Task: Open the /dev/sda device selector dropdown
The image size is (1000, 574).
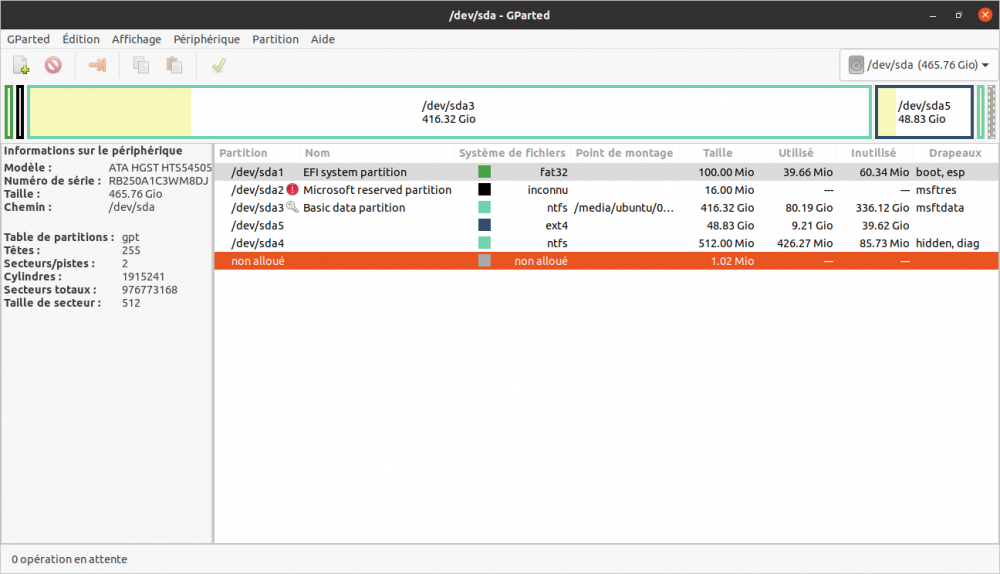Action: (x=918, y=66)
